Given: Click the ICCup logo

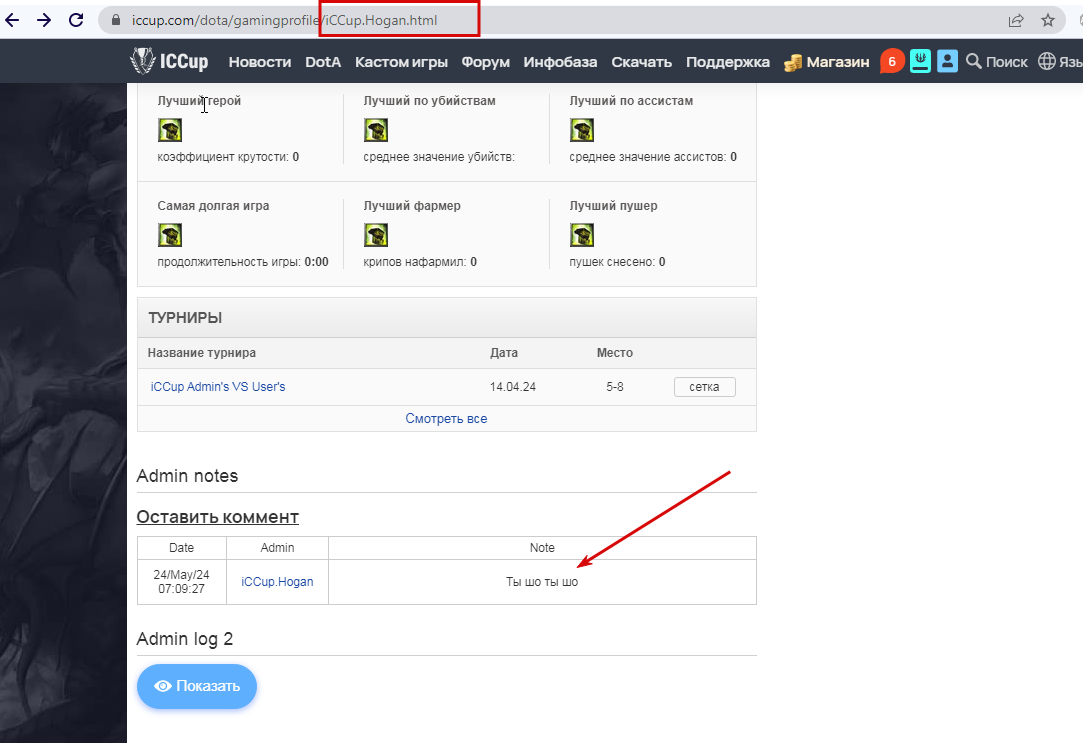Looking at the screenshot, I should click(169, 61).
